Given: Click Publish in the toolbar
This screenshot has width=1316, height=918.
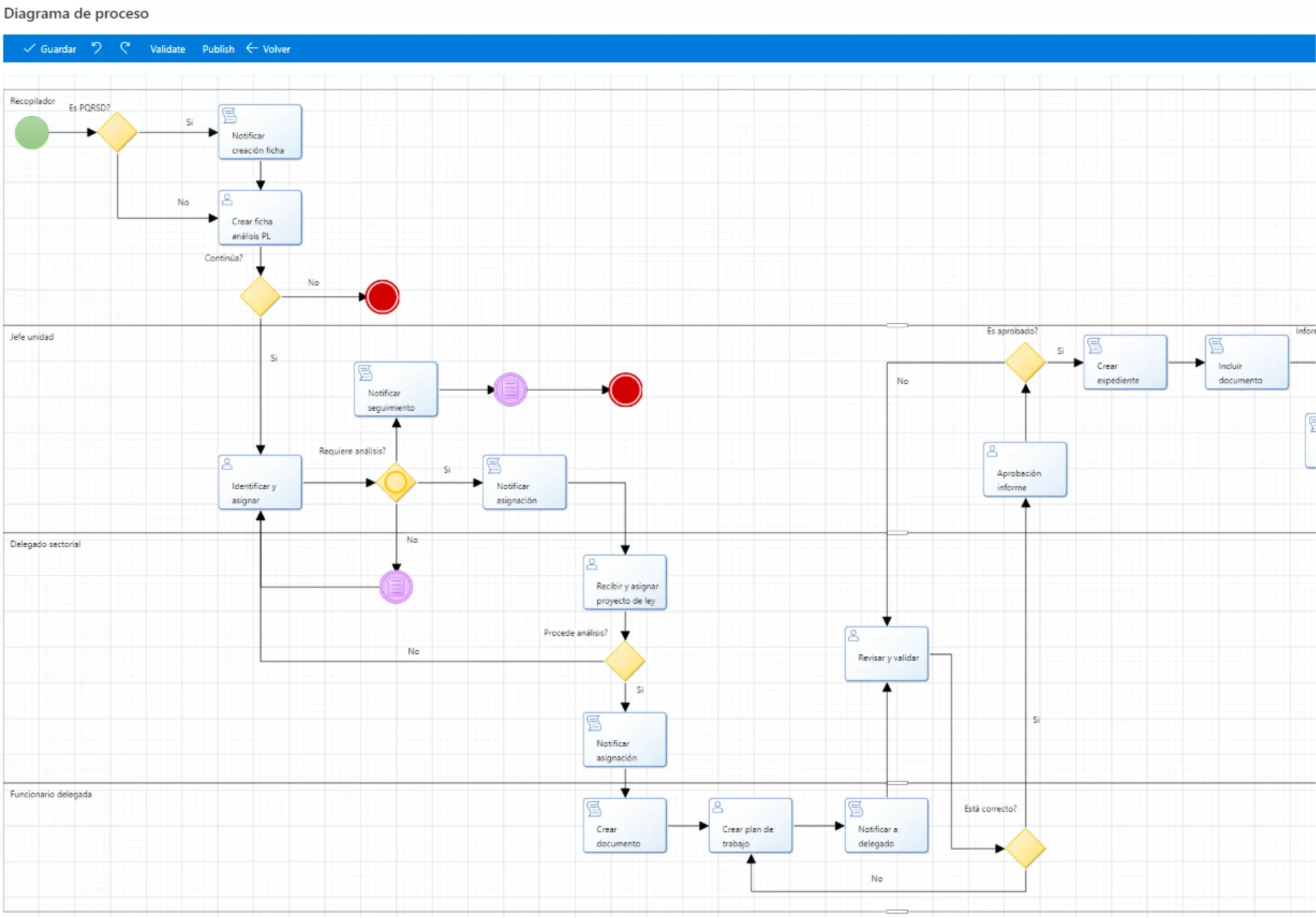Looking at the screenshot, I should coord(218,49).
